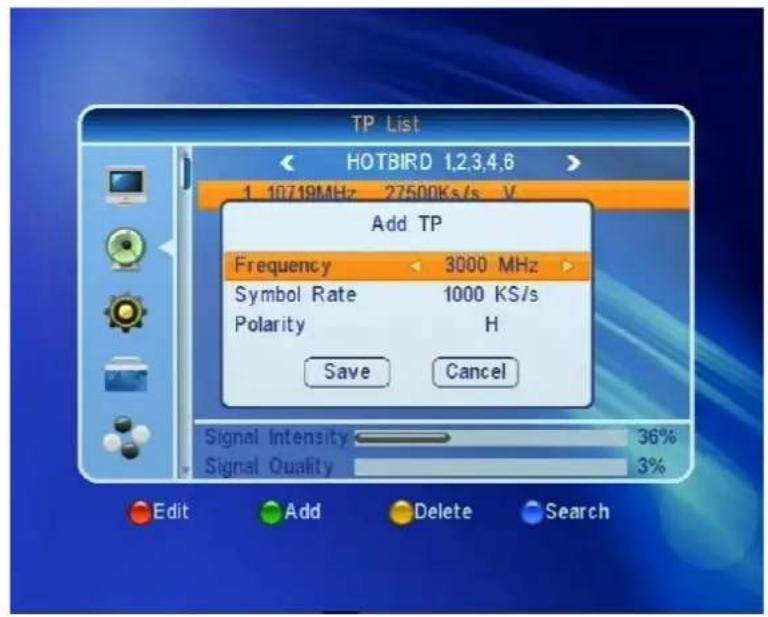Increase Frequency using right arrow
Viewport: 768px width, 617px height.
pyautogui.click(x=568, y=266)
